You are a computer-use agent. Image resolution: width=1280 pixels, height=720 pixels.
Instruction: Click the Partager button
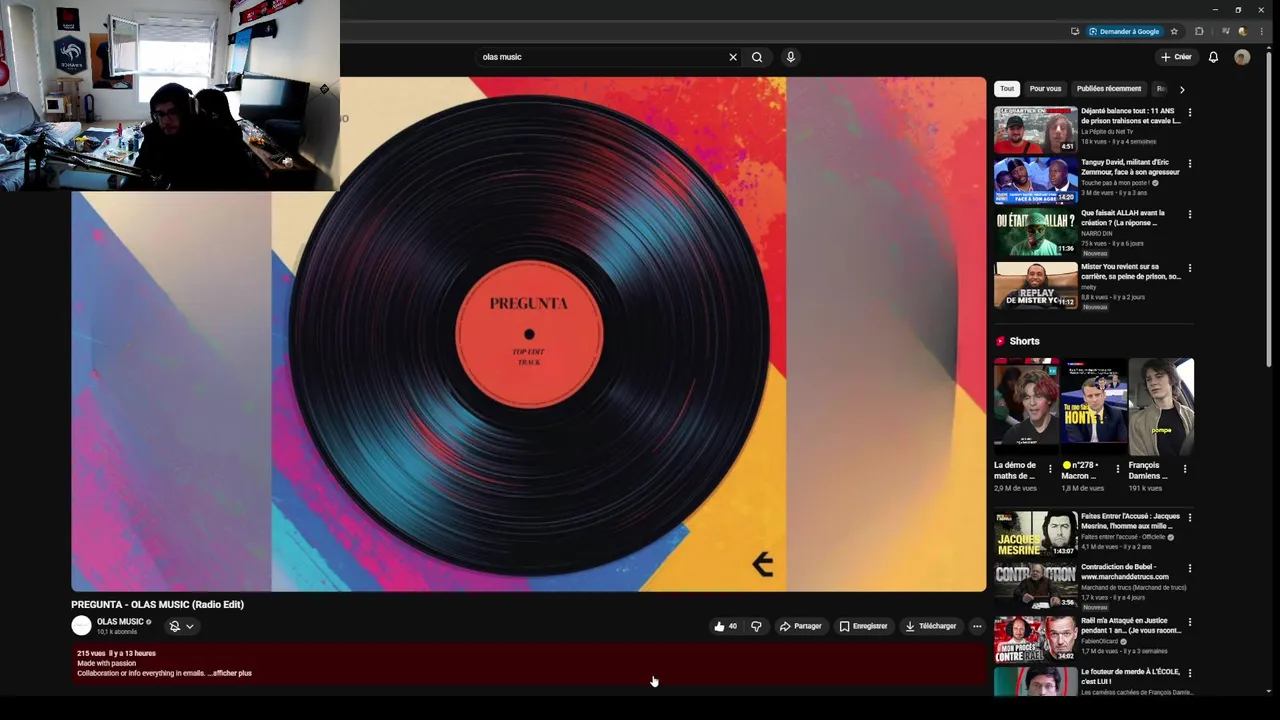(800, 626)
